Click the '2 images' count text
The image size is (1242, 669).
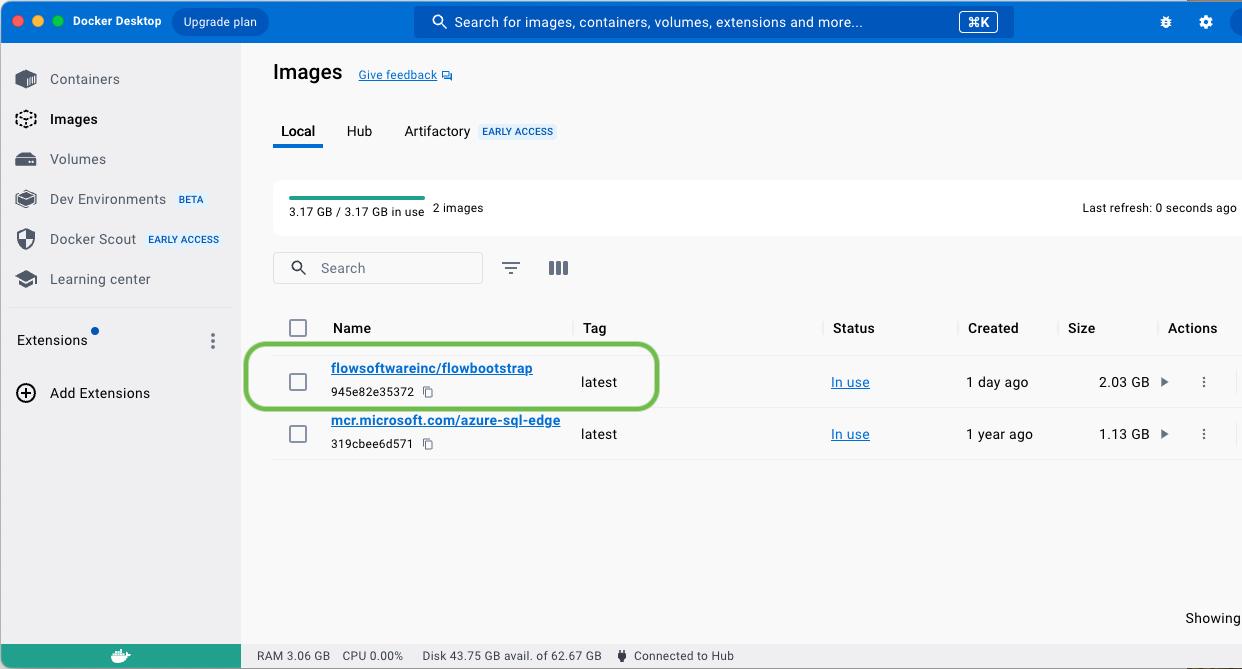458,208
